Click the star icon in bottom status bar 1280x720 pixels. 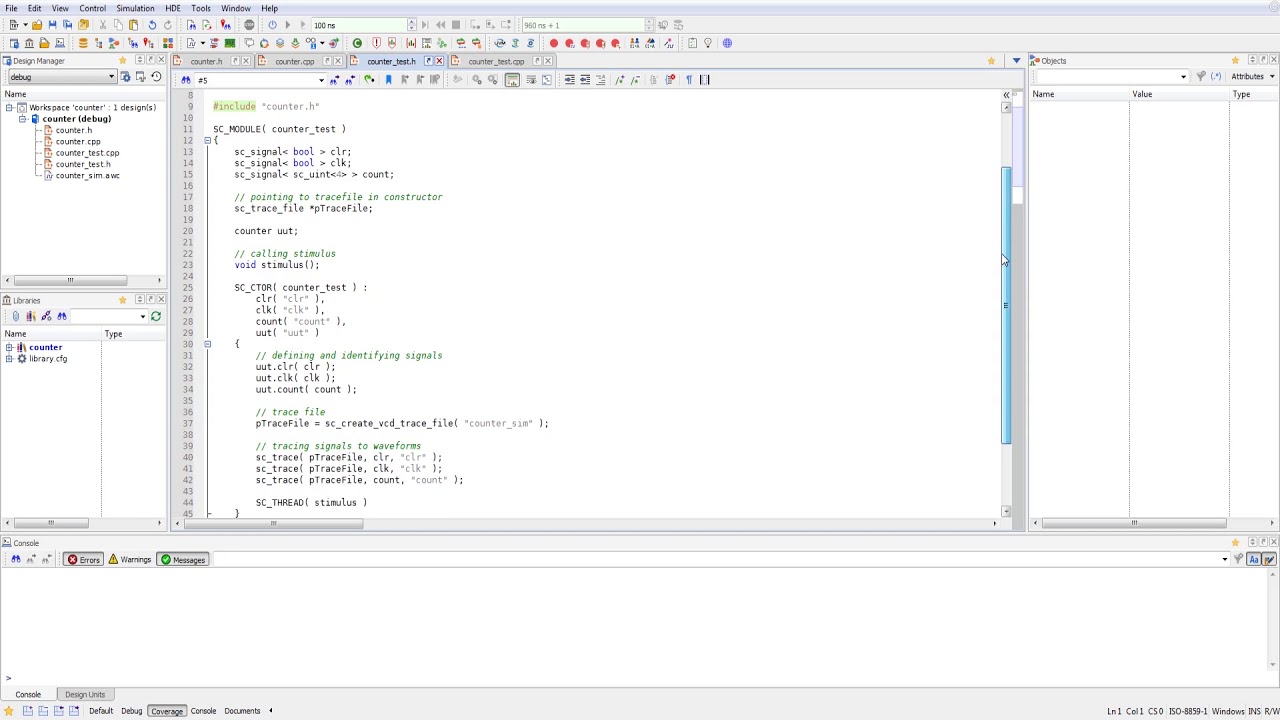[9, 711]
